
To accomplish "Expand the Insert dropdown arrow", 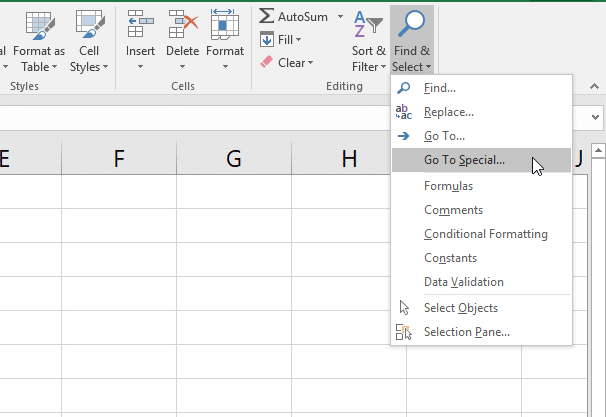I will click(x=140, y=67).
